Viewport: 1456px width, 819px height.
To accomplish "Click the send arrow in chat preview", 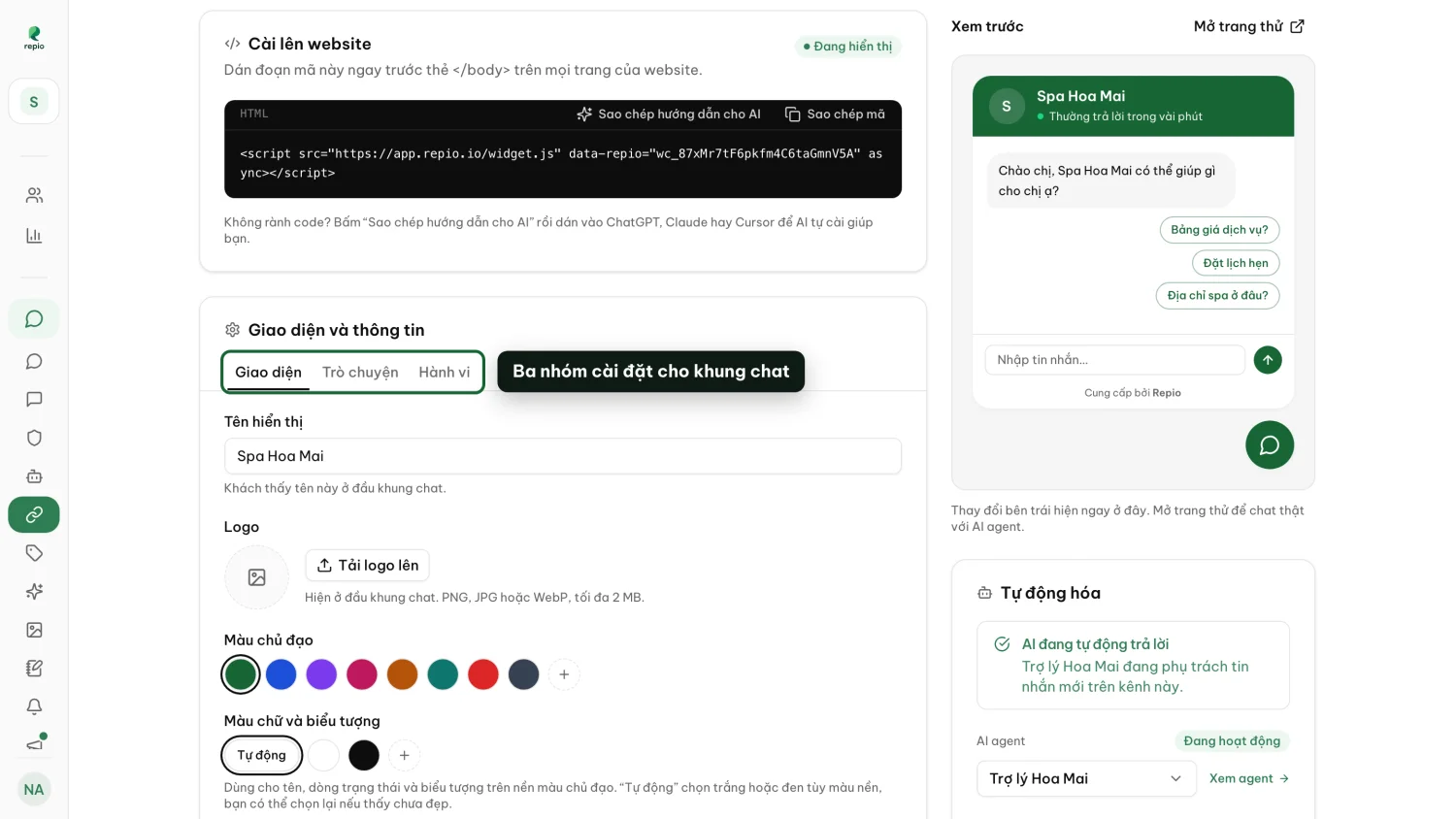I will [x=1268, y=360].
